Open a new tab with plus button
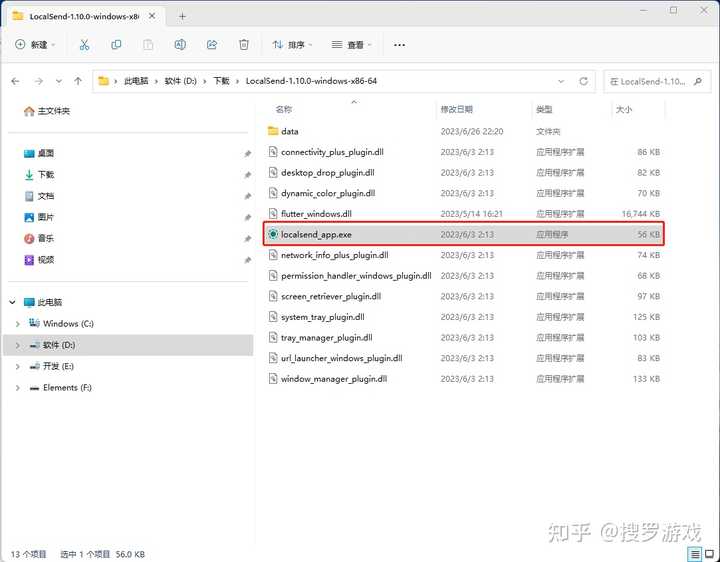720x562 pixels. point(182,16)
